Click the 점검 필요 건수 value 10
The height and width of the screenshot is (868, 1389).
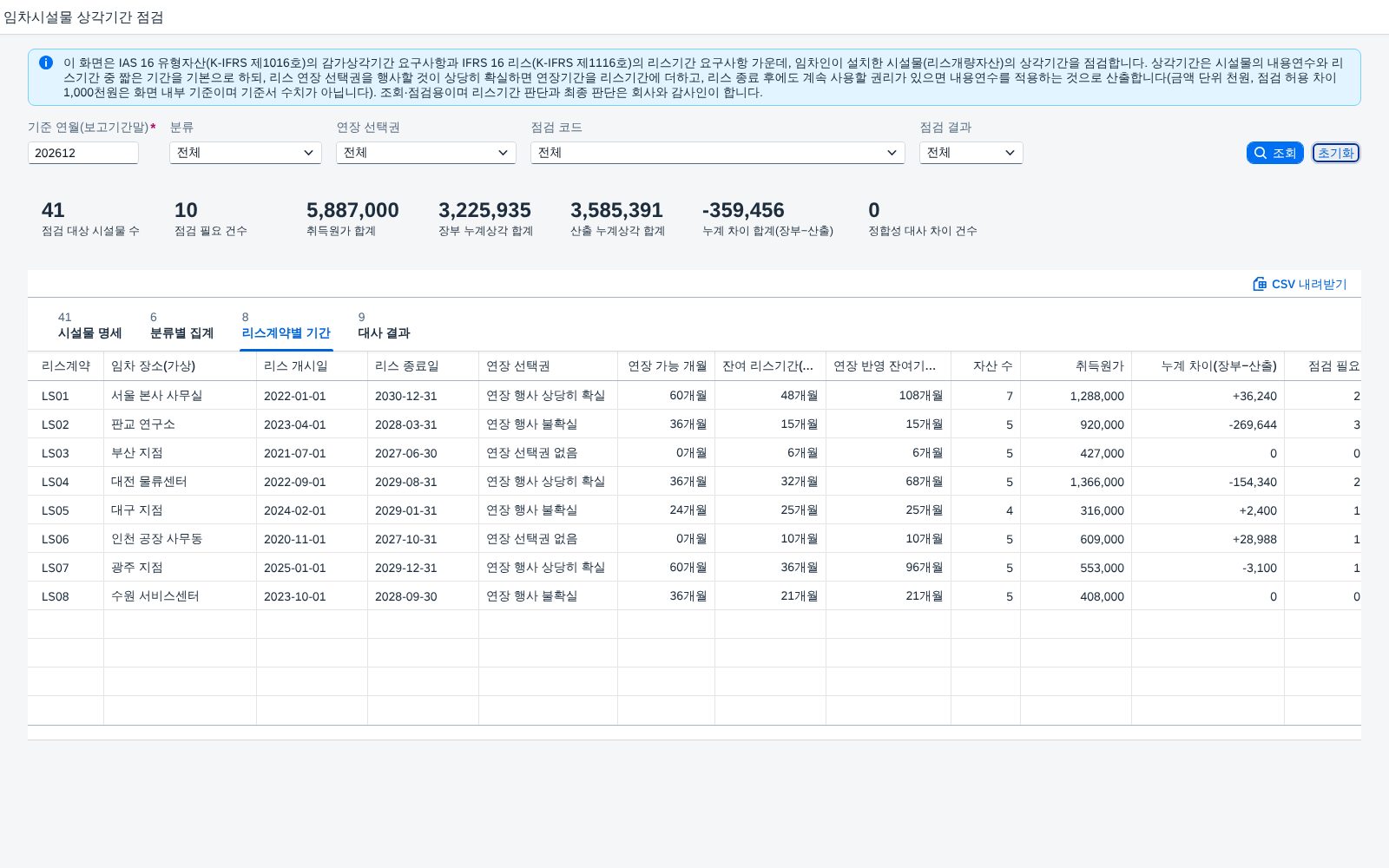click(x=186, y=210)
